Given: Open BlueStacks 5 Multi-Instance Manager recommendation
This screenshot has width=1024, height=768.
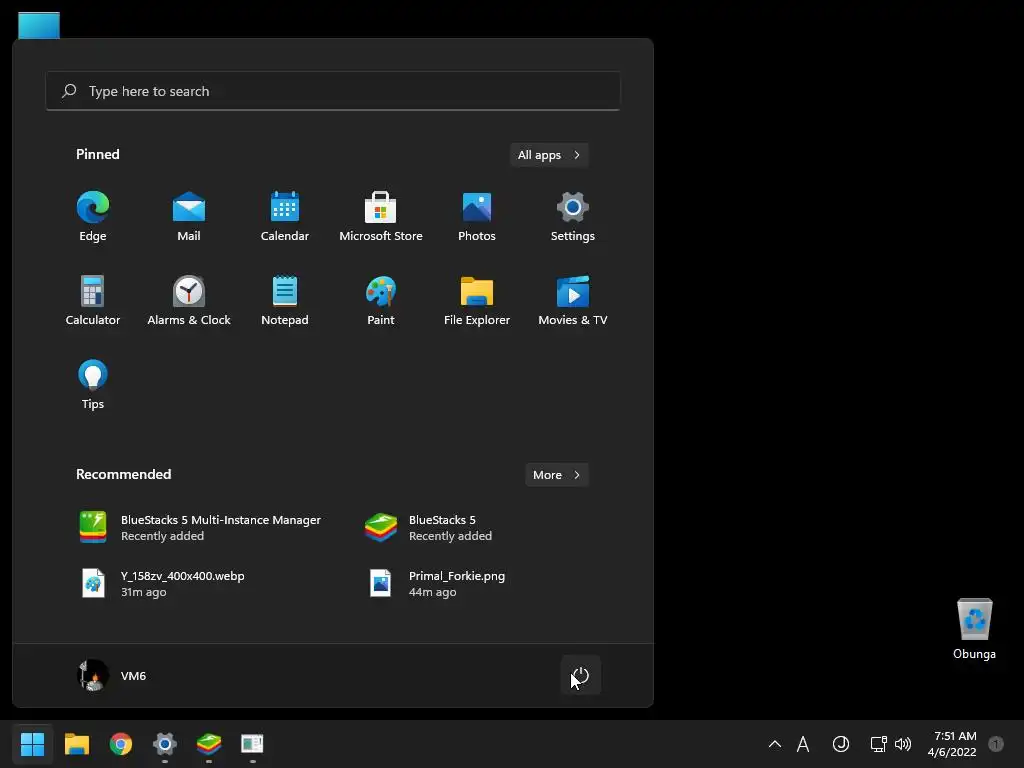Looking at the screenshot, I should [x=202, y=528].
